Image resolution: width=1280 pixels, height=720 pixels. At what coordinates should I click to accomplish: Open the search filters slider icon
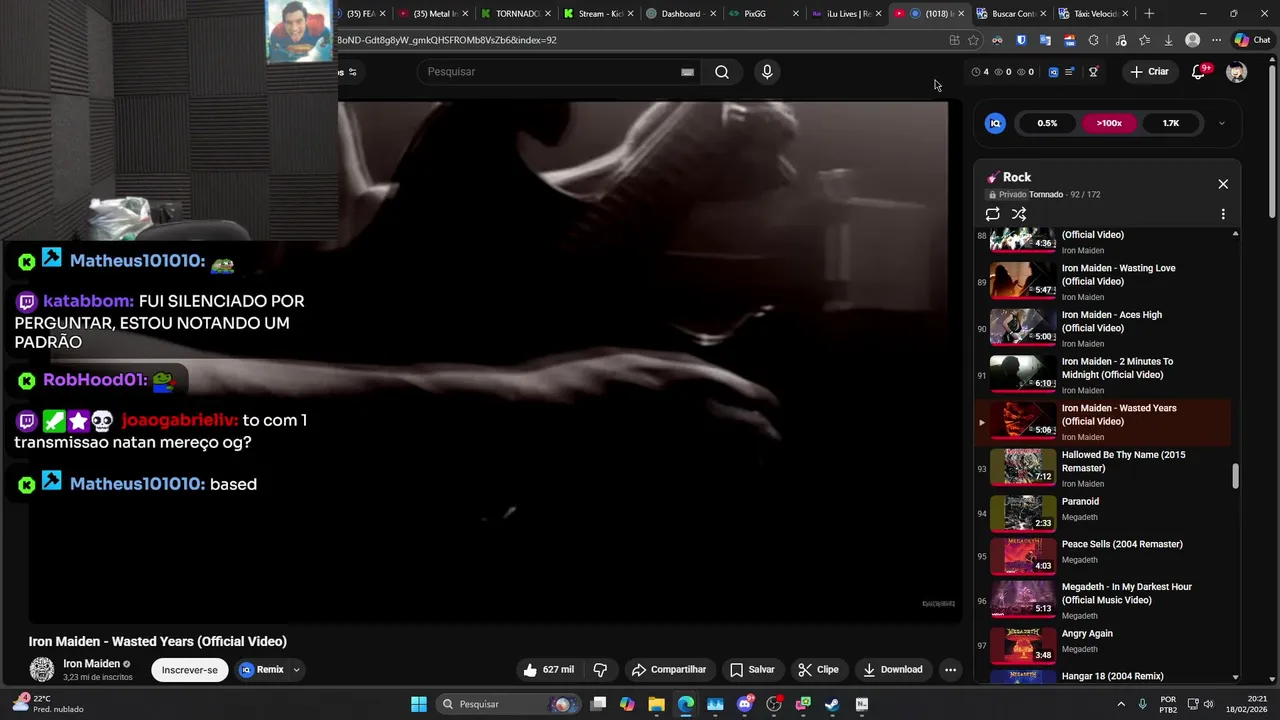(x=352, y=72)
